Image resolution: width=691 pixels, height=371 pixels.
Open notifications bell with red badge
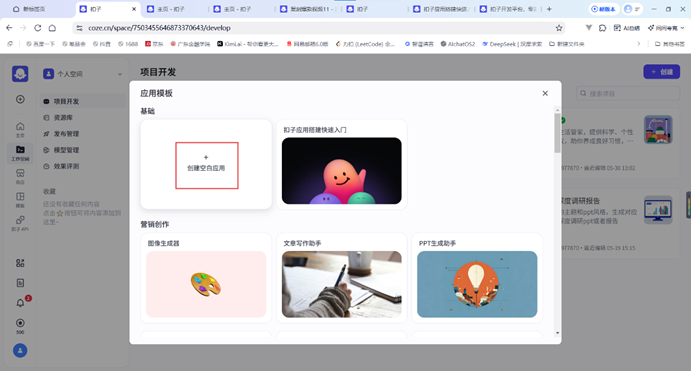click(20, 303)
